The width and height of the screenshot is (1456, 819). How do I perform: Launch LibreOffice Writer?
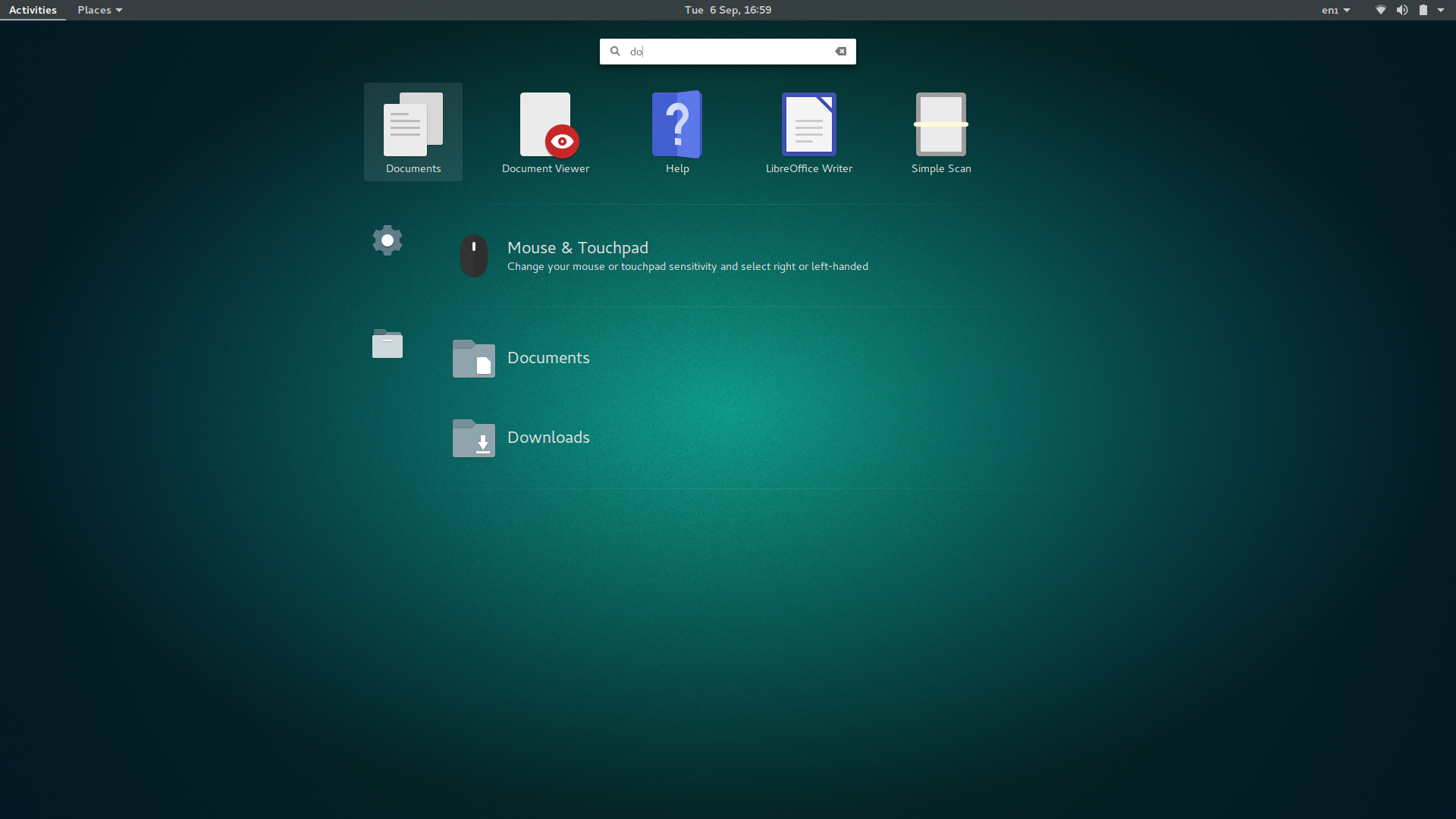pyautogui.click(x=809, y=132)
